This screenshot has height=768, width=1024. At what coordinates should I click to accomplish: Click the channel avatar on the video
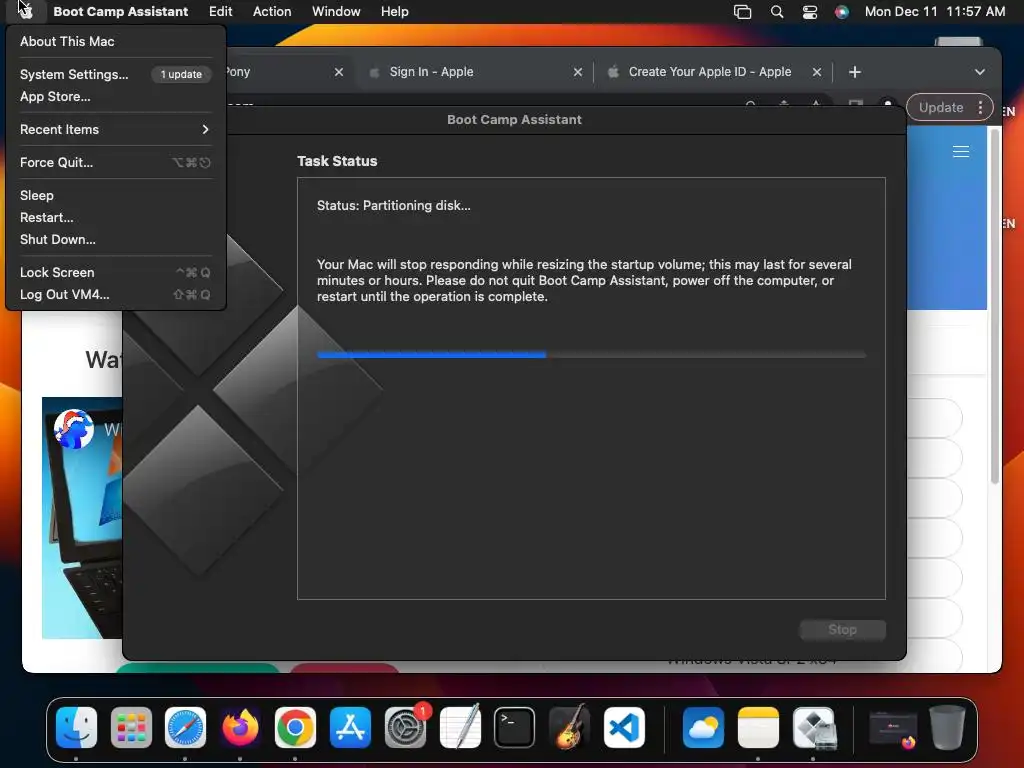74,429
